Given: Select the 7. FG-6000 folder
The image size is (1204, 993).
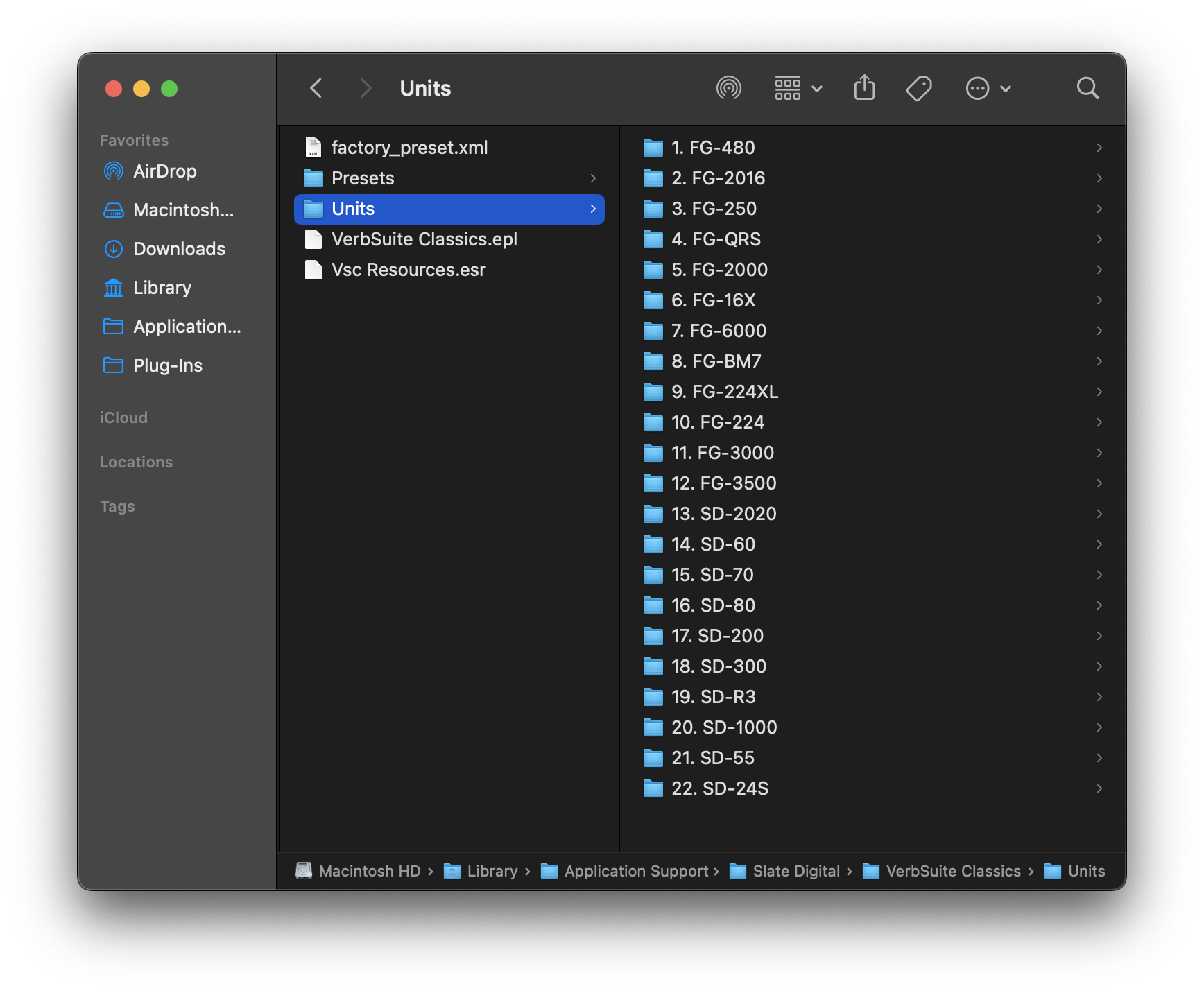Looking at the screenshot, I should click(x=873, y=331).
